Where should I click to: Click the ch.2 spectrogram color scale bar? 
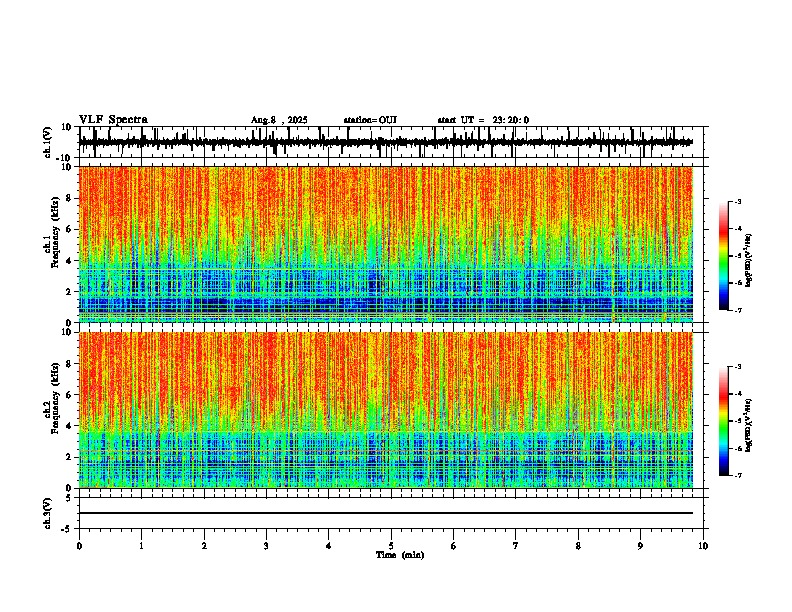point(723,421)
